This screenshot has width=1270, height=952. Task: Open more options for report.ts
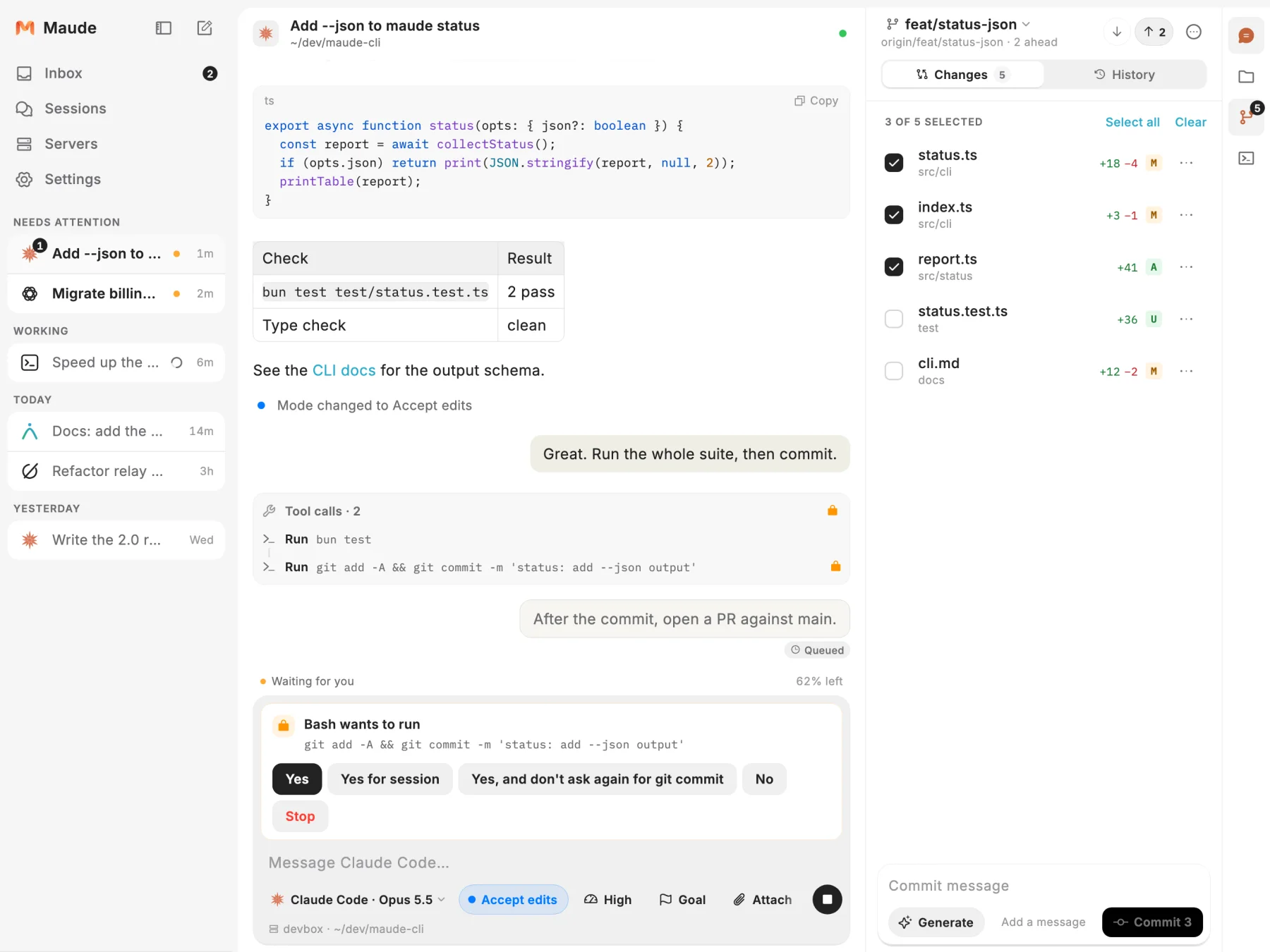pos(1186,267)
